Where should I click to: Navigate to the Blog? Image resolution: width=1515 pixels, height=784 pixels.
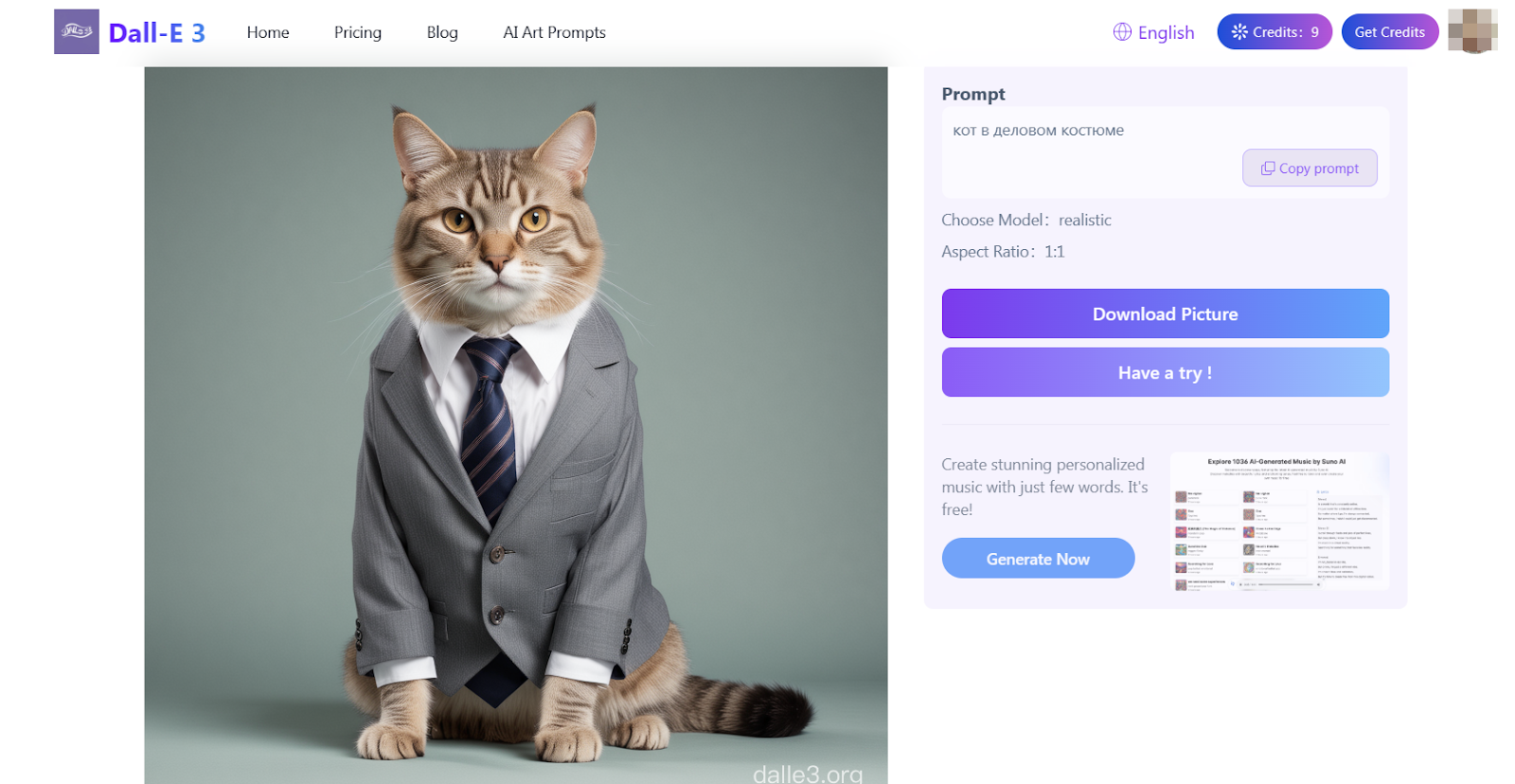coord(442,32)
